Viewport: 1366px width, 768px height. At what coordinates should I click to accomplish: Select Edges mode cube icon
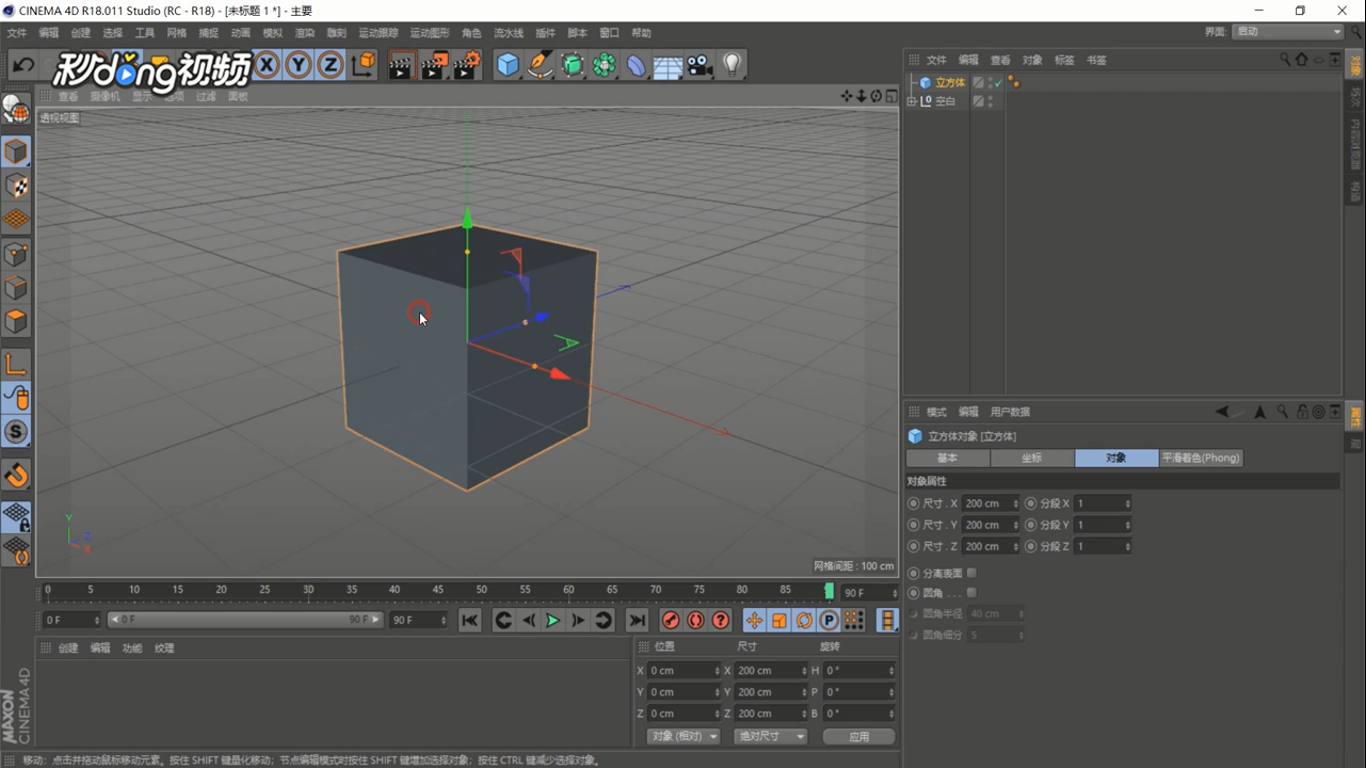tap(16, 288)
